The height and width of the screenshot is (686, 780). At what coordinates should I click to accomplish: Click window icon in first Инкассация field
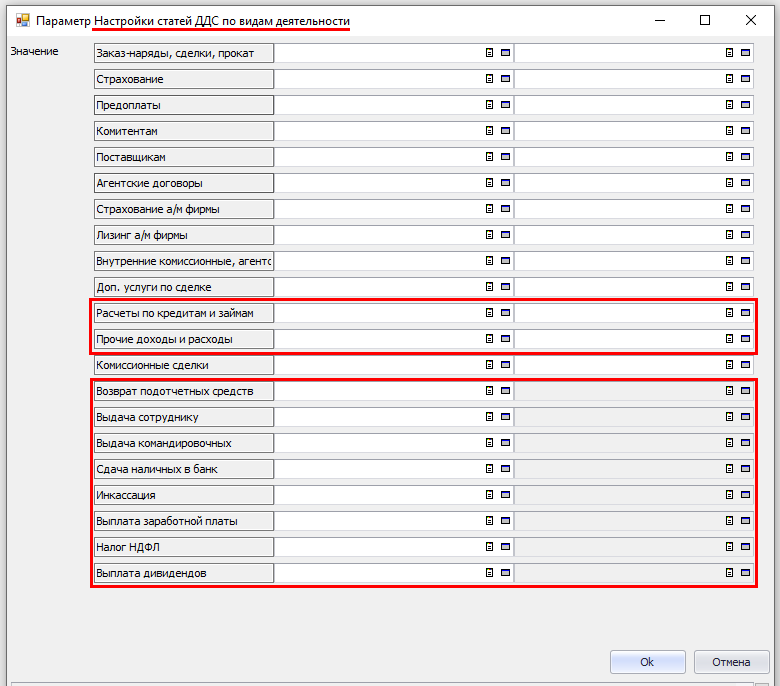[x=505, y=495]
